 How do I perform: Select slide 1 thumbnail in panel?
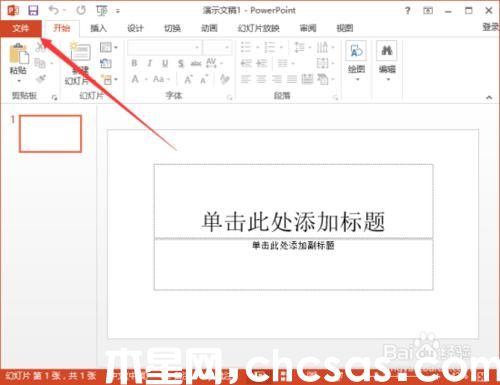click(50, 134)
